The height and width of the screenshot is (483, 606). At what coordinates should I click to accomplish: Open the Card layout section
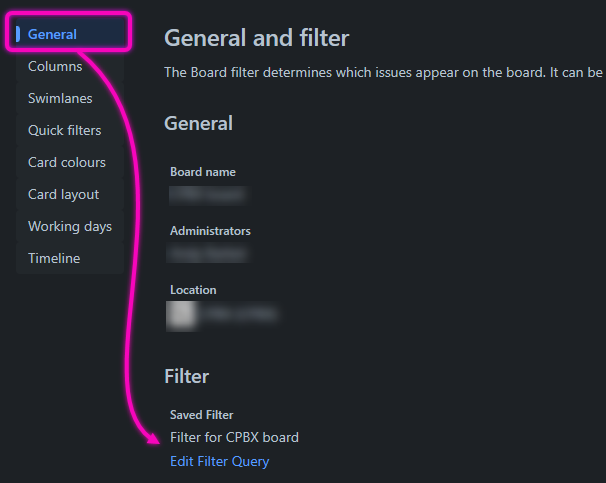(63, 195)
